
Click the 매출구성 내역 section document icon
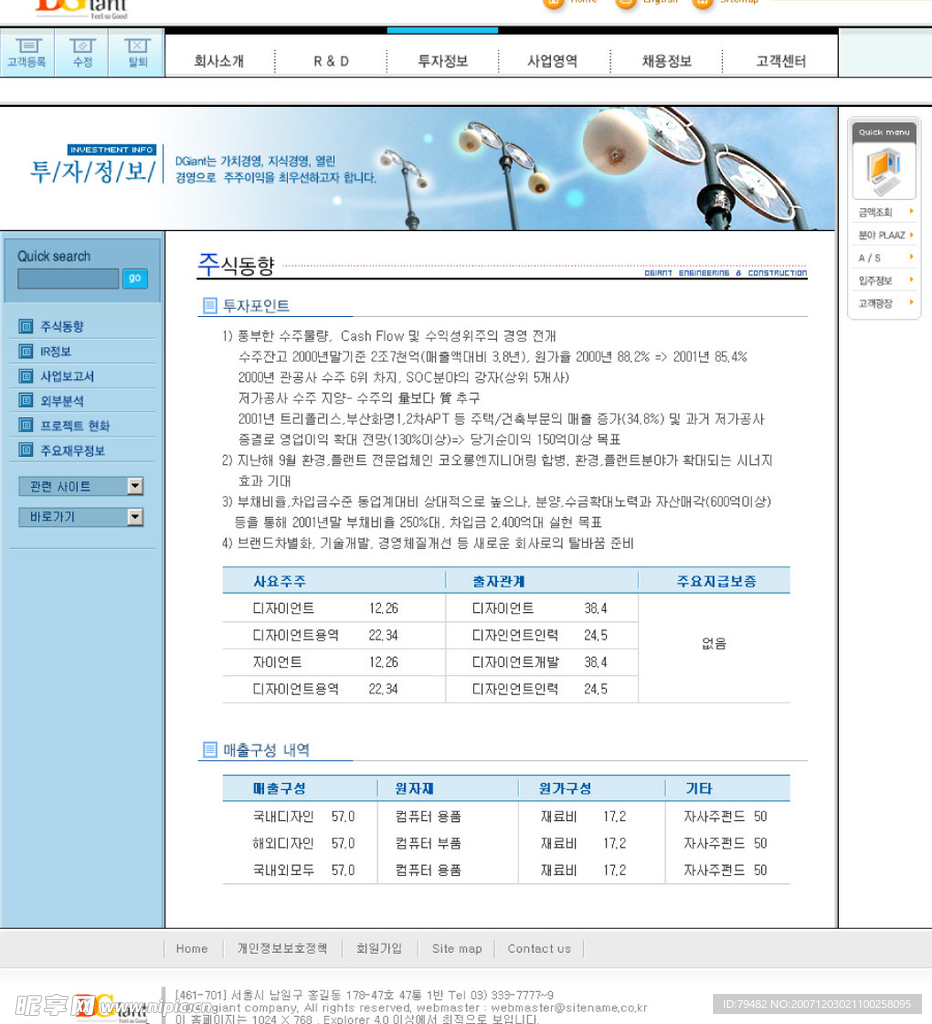point(210,749)
